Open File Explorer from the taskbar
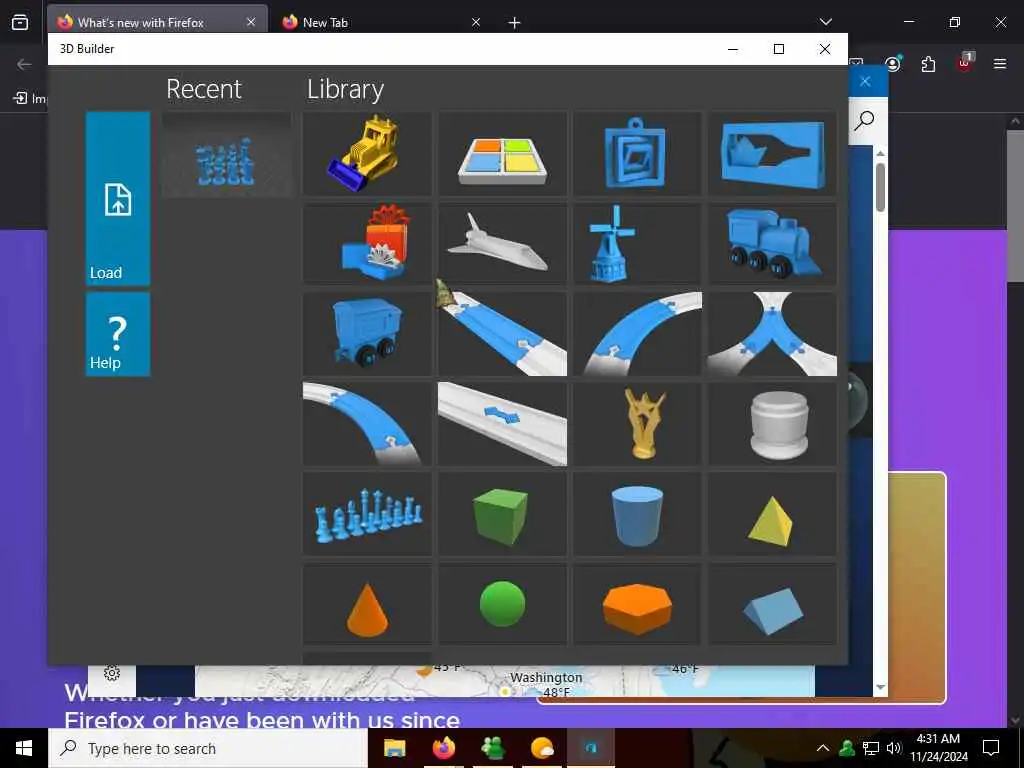1024x768 pixels. coord(394,748)
